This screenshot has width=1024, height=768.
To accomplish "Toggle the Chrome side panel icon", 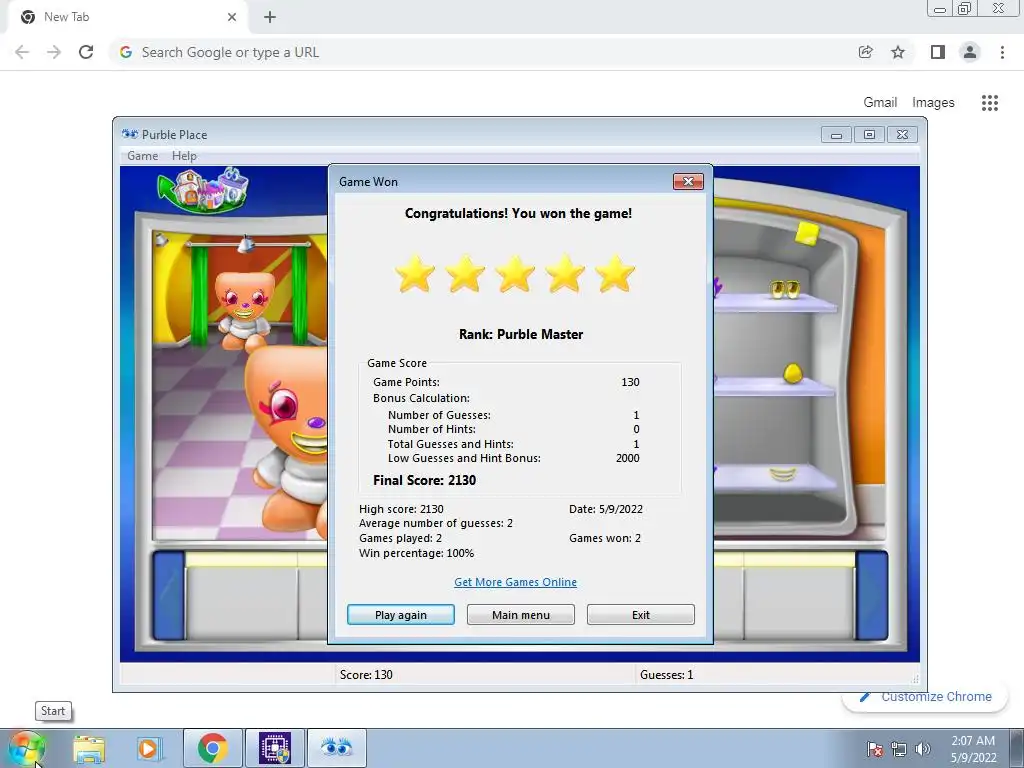I will tap(938, 52).
